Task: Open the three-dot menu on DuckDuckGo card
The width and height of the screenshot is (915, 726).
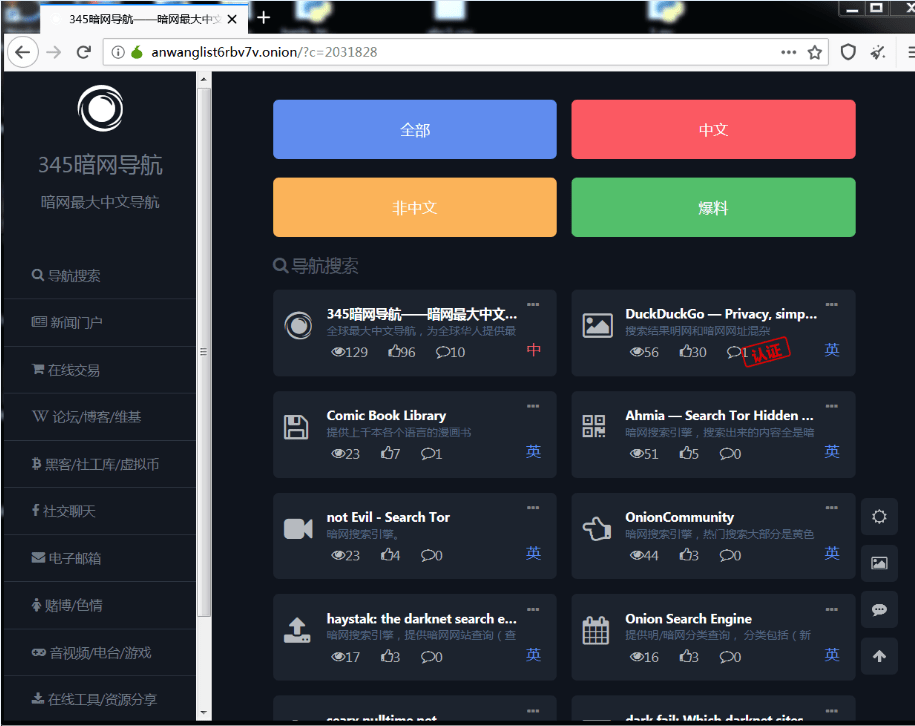Action: [832, 305]
